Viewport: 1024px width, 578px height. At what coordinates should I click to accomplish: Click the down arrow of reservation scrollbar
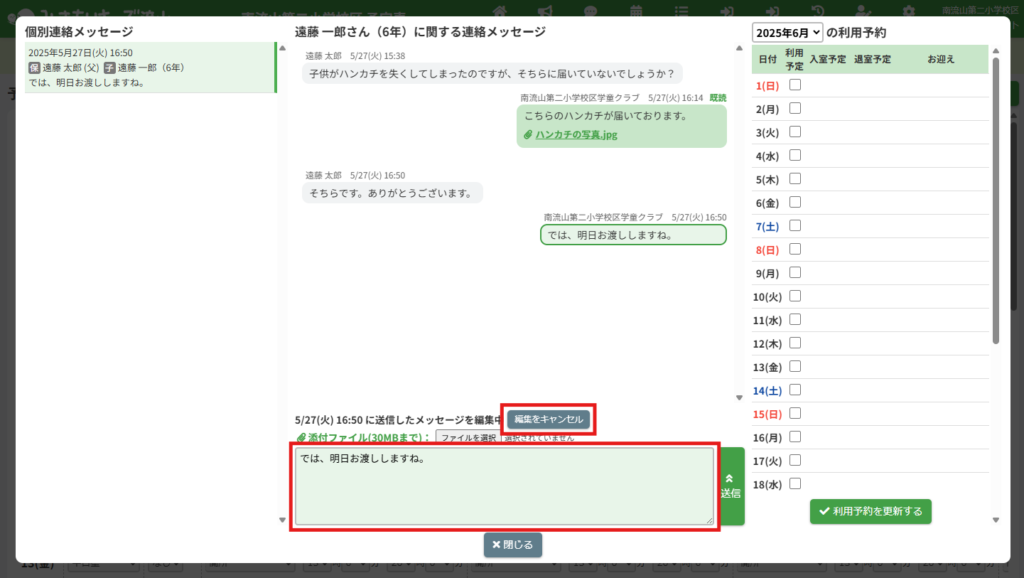(996, 519)
